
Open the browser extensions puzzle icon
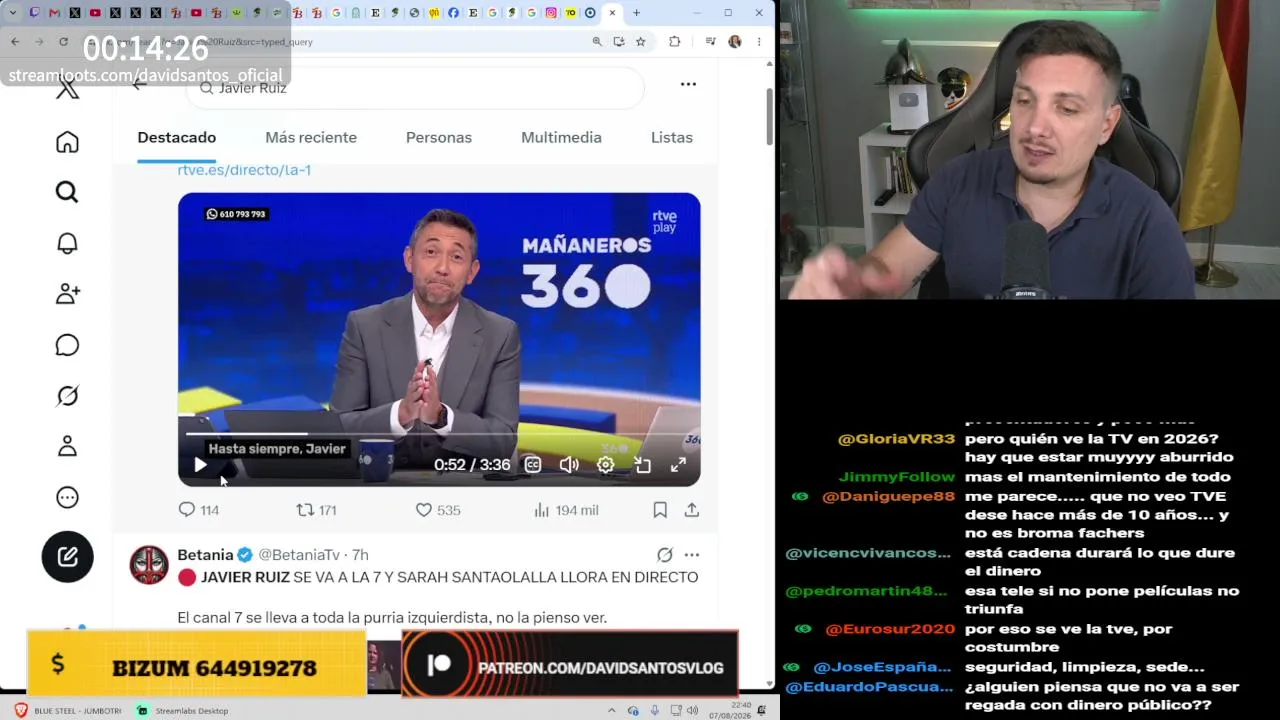(675, 42)
